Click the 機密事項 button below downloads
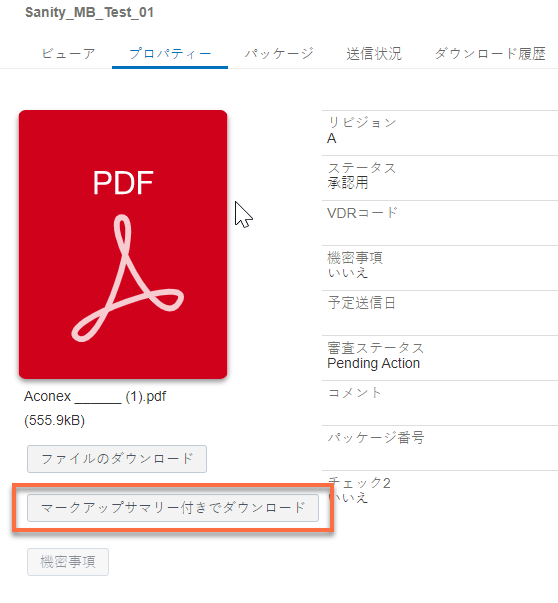The image size is (558, 603). (68, 562)
